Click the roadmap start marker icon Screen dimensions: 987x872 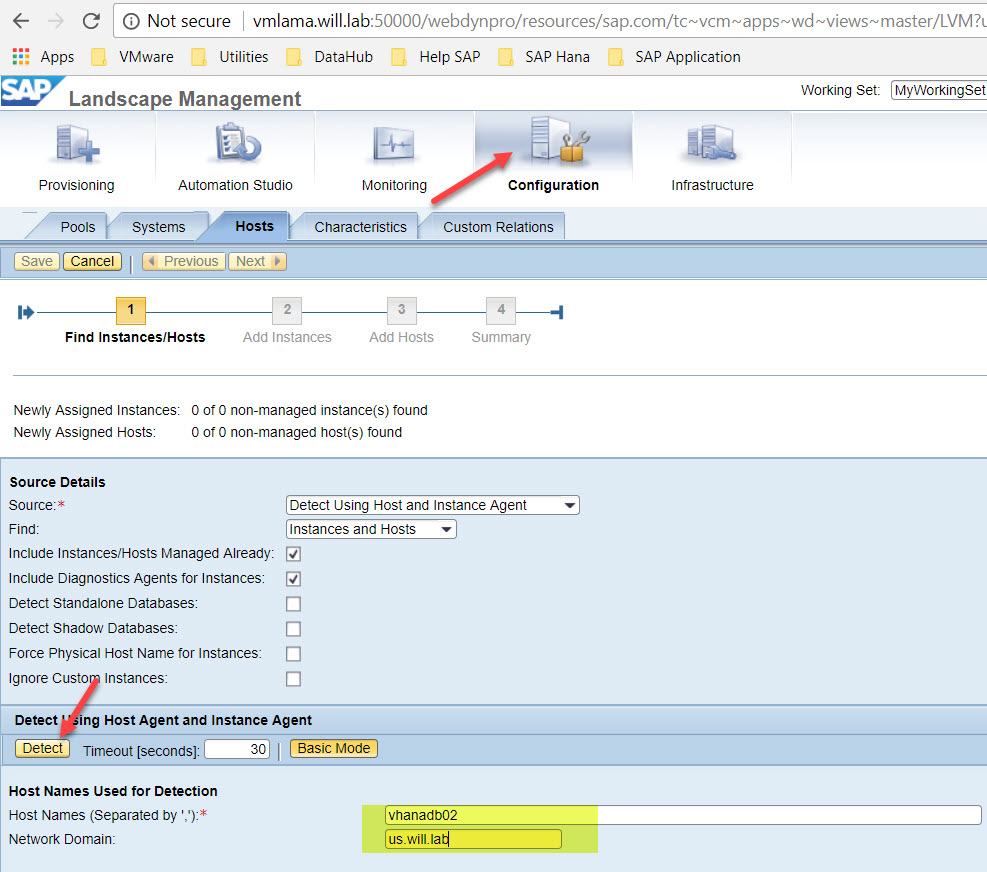26,312
